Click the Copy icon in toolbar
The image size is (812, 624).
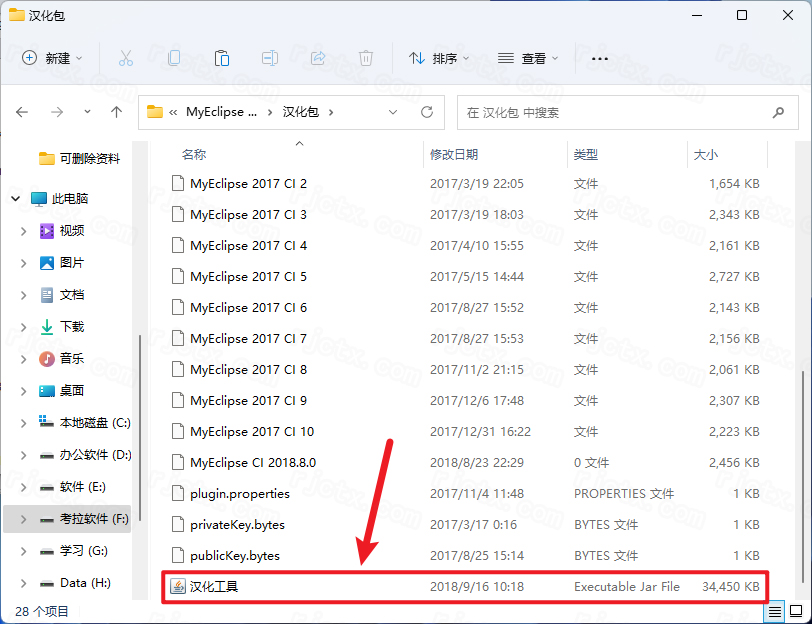pos(174,58)
